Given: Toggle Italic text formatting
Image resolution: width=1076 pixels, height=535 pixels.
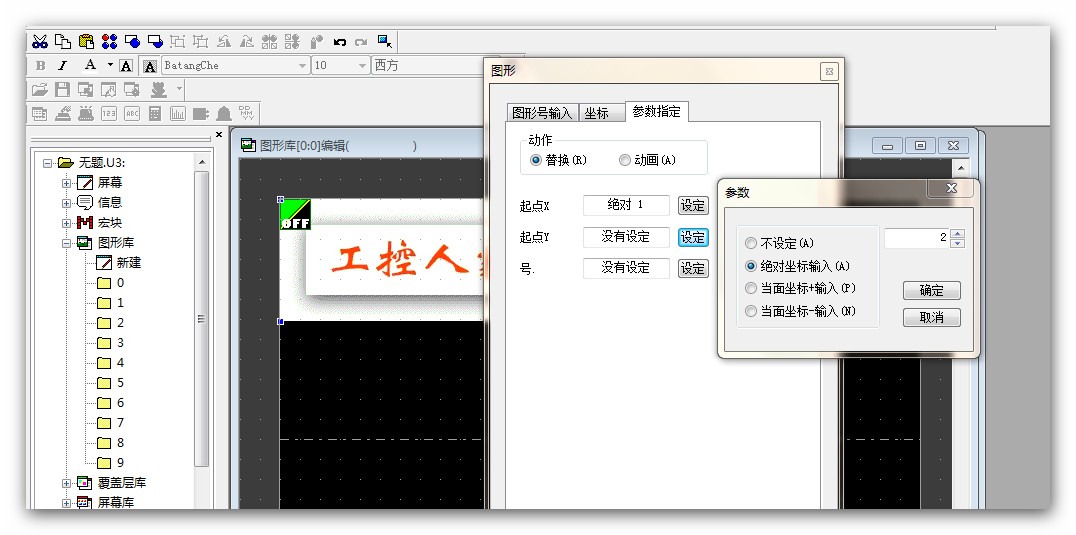Looking at the screenshot, I should pyautogui.click(x=63, y=65).
